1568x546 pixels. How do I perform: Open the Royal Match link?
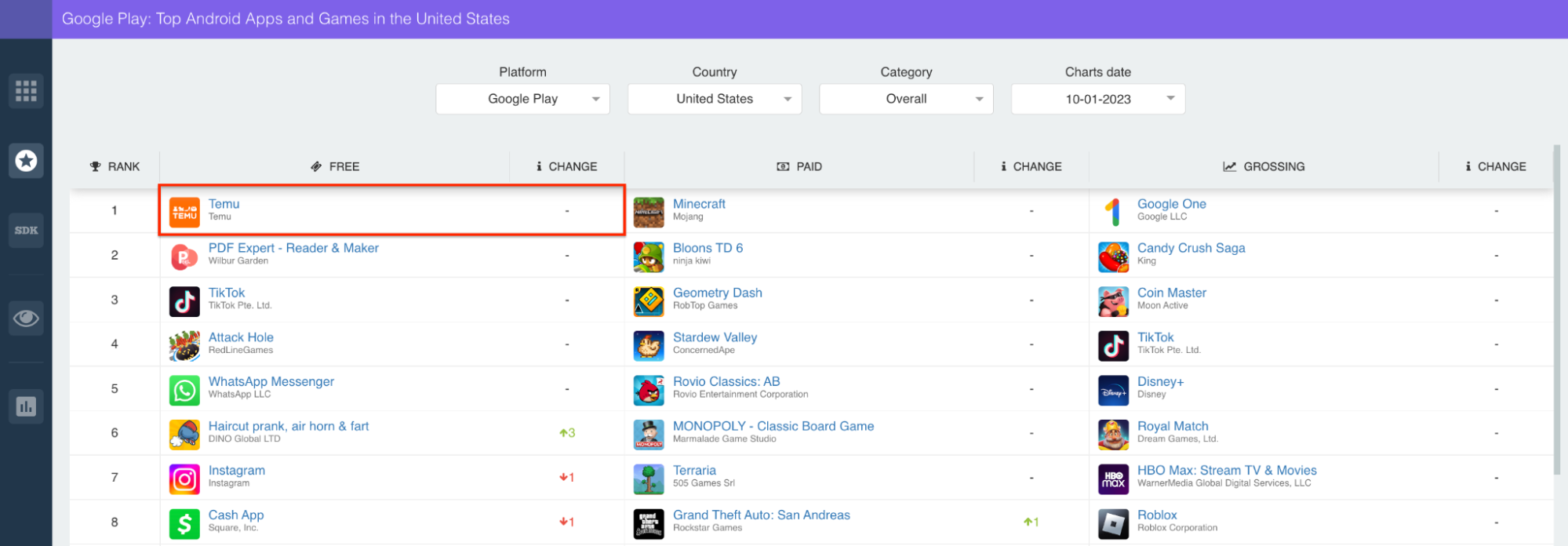[1173, 426]
